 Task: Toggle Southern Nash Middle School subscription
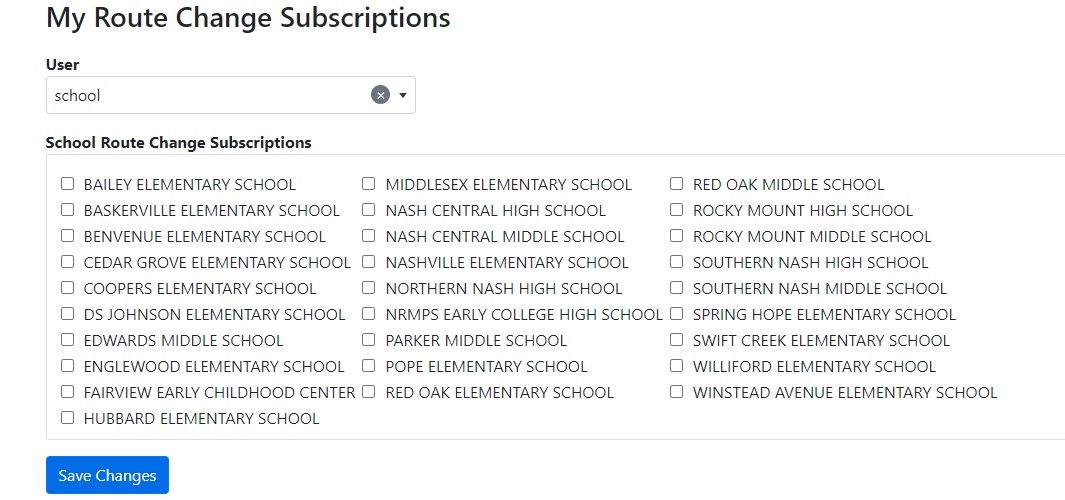point(677,288)
